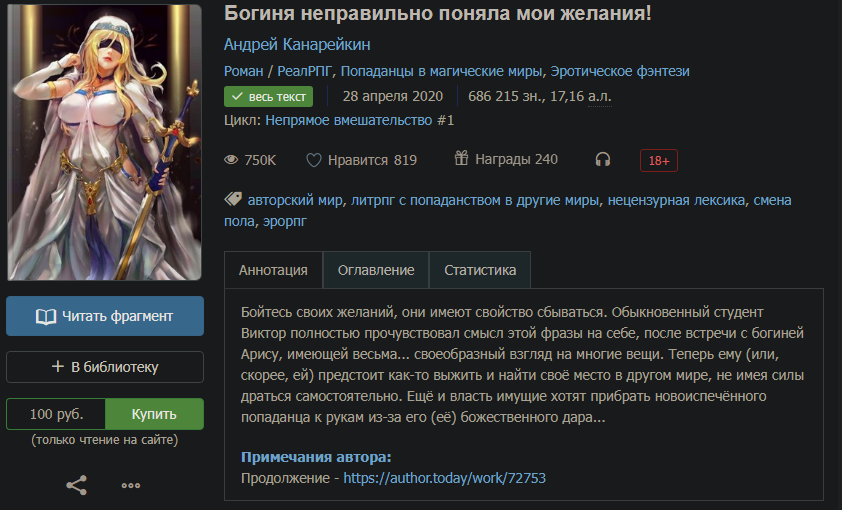Click the gift awards icon
The width and height of the screenshot is (842, 510).
click(461, 158)
